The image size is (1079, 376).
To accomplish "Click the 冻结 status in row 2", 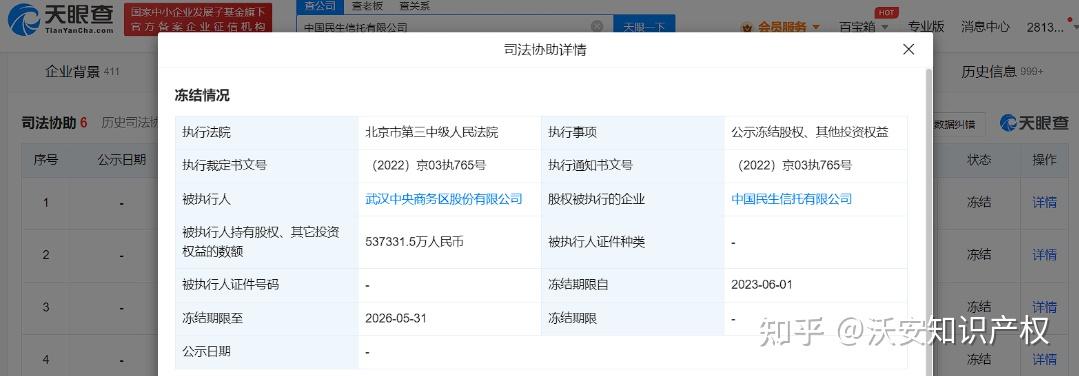I will point(979,255).
